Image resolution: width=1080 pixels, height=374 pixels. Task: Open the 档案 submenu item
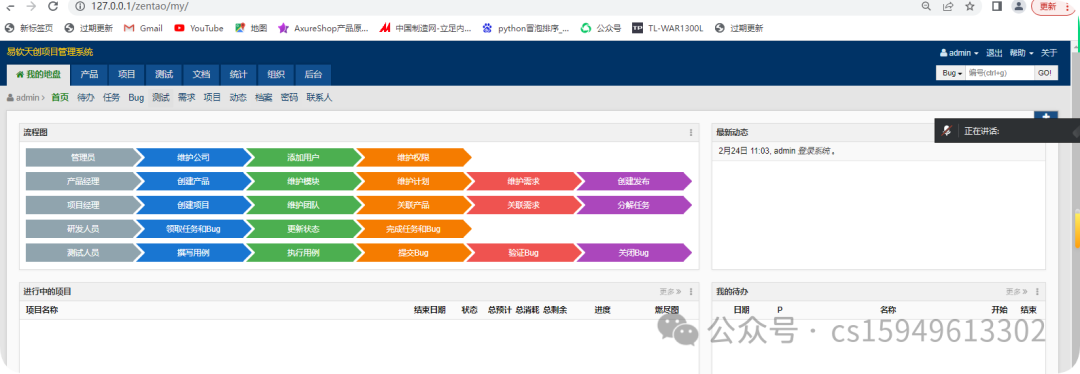point(263,98)
